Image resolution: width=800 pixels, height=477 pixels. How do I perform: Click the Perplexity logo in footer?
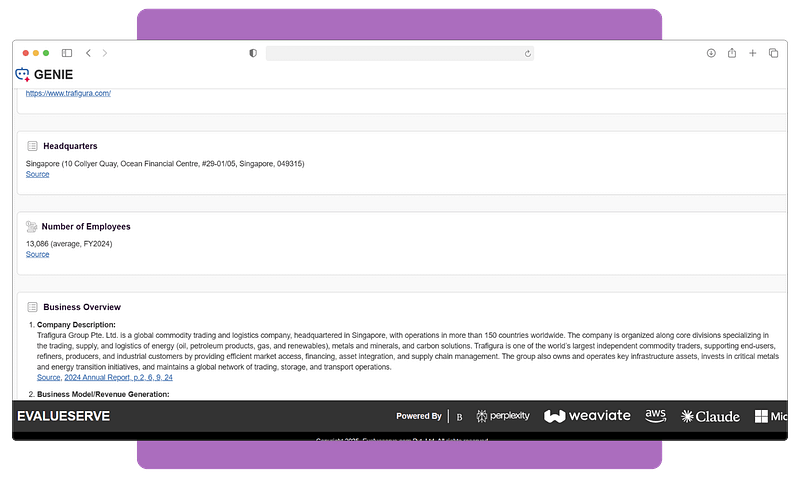tap(502, 416)
